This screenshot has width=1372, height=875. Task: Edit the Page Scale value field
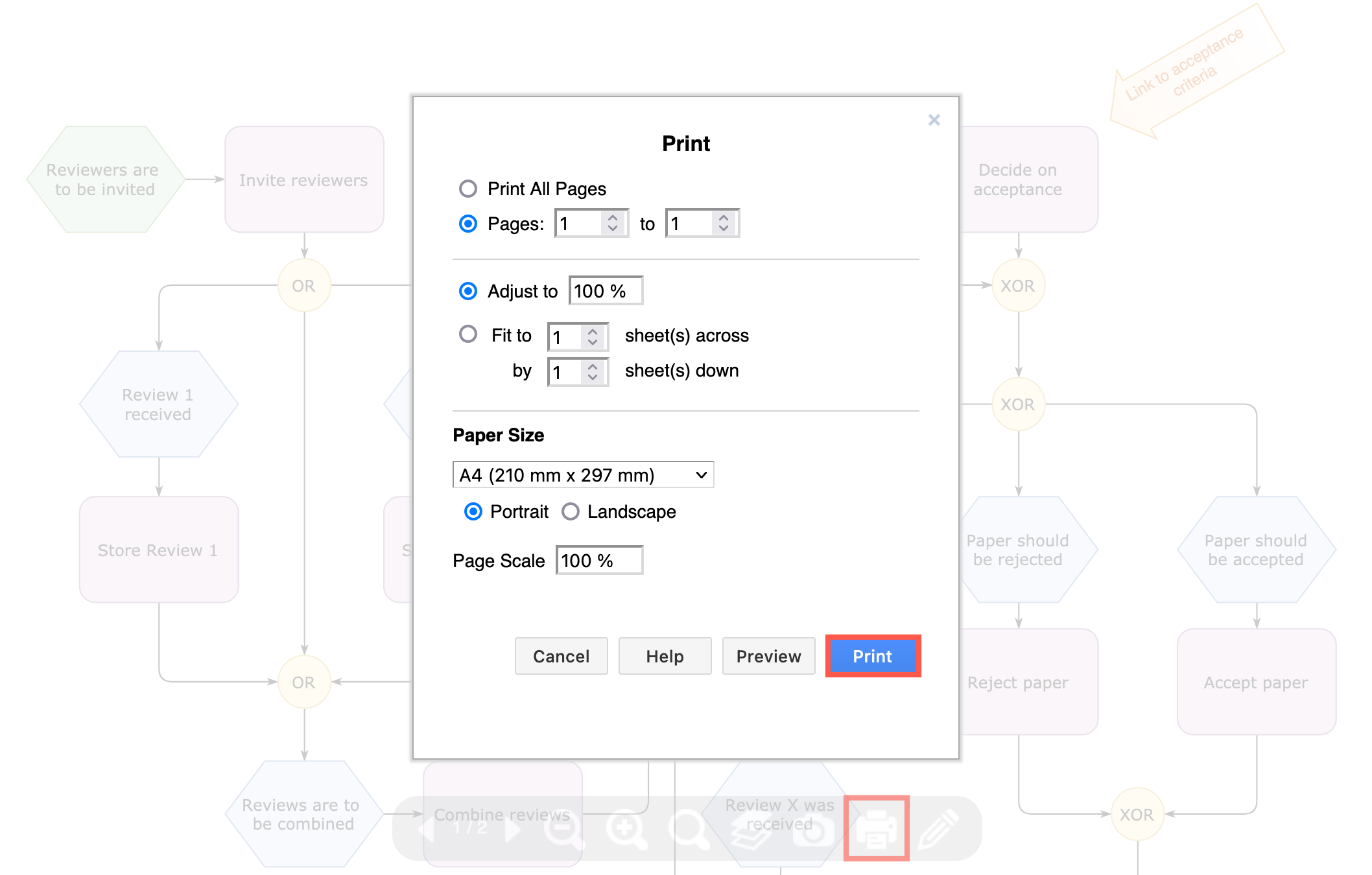pyautogui.click(x=598, y=560)
